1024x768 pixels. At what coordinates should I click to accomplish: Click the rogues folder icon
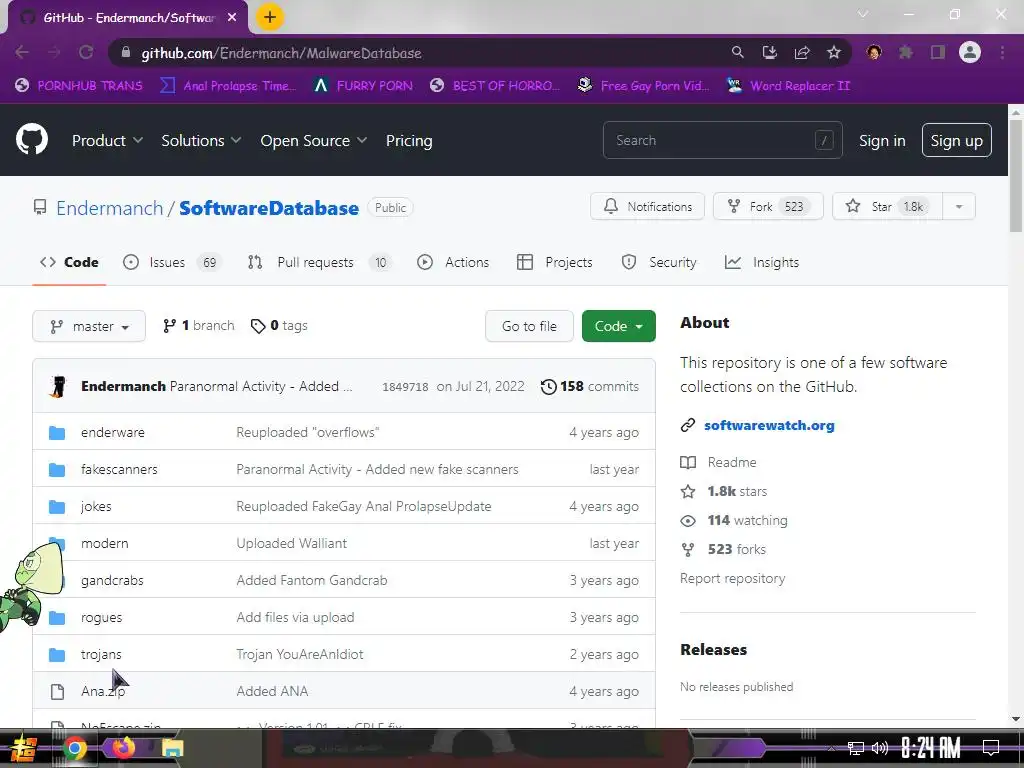[57, 617]
